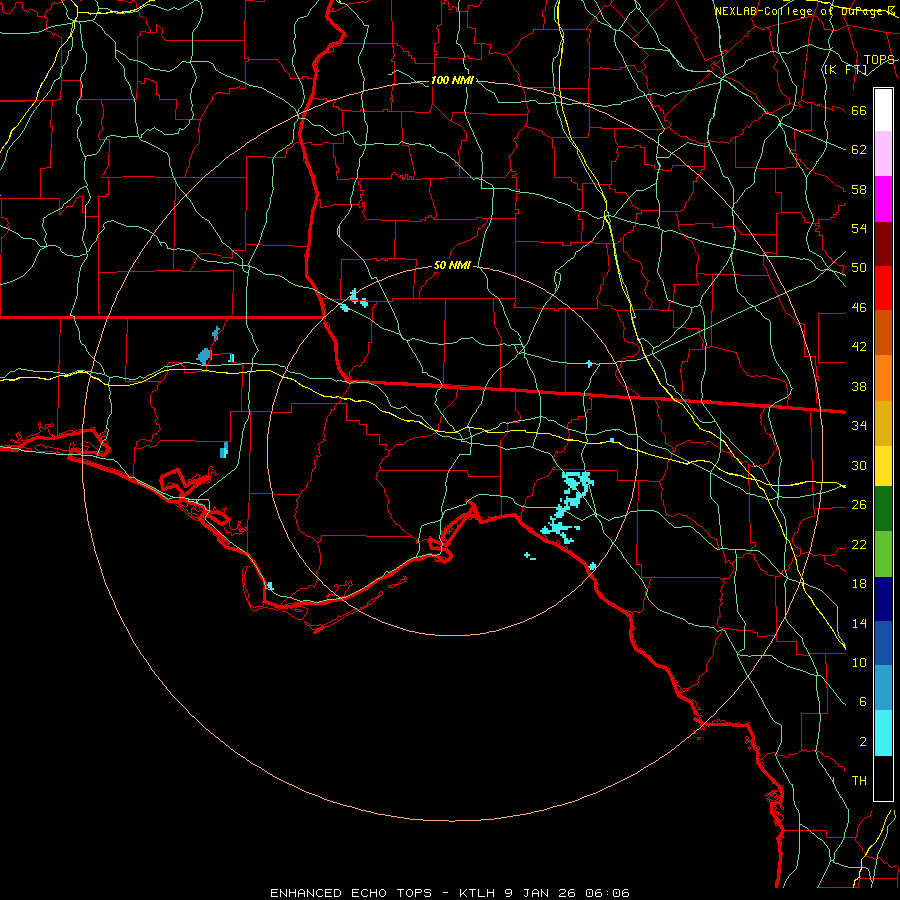
Task: Click the K FT units label
Action: 845,70
